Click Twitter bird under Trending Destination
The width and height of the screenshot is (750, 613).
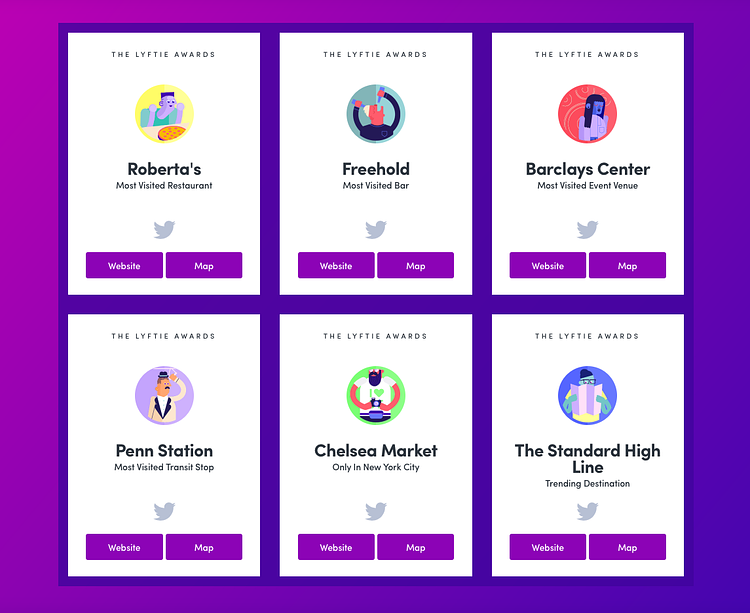tap(587, 511)
